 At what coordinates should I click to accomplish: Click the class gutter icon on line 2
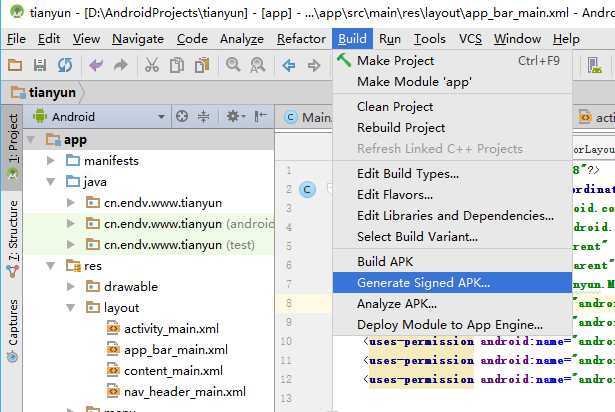click(x=307, y=190)
